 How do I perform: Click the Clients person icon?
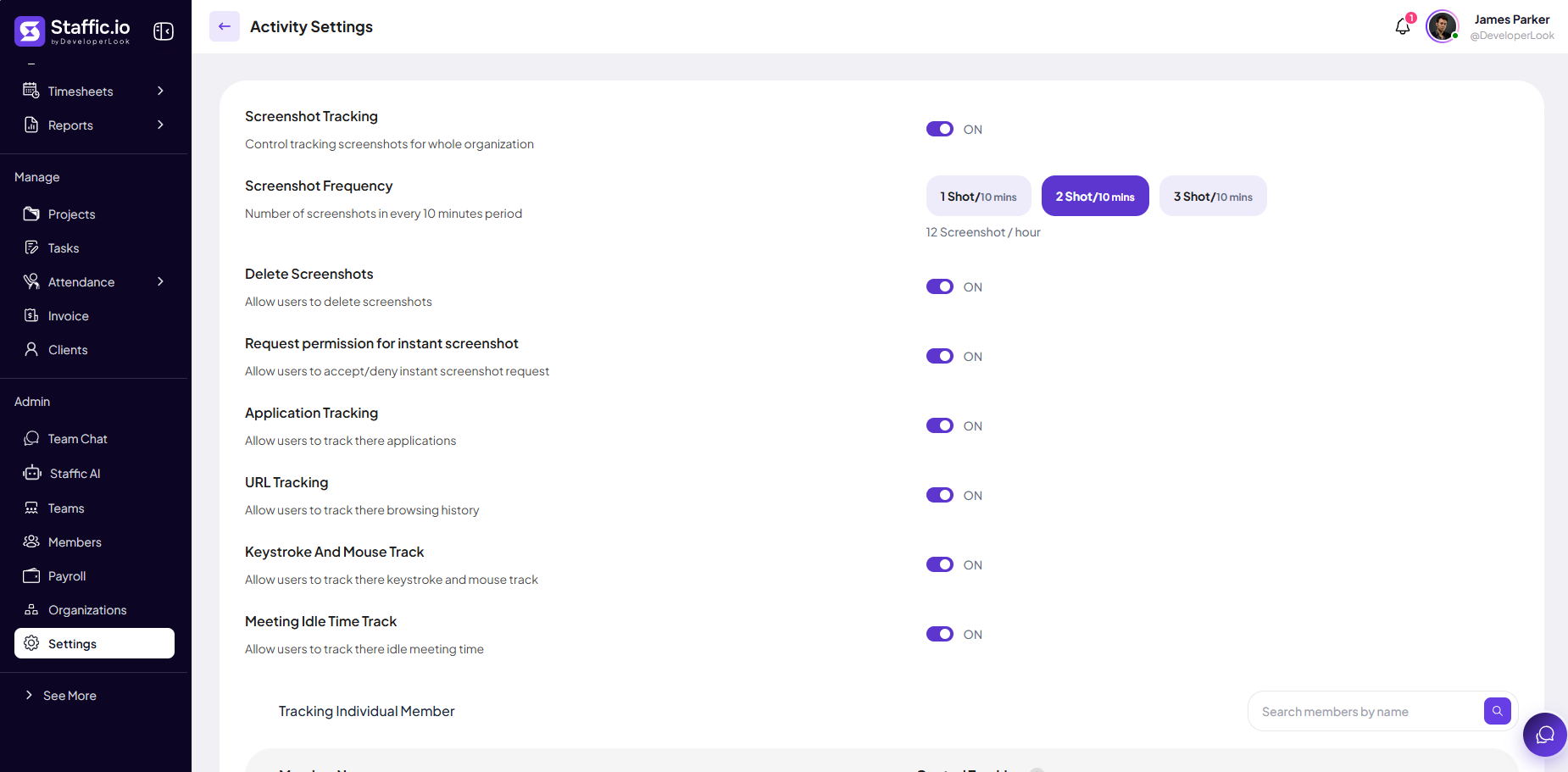tap(31, 349)
